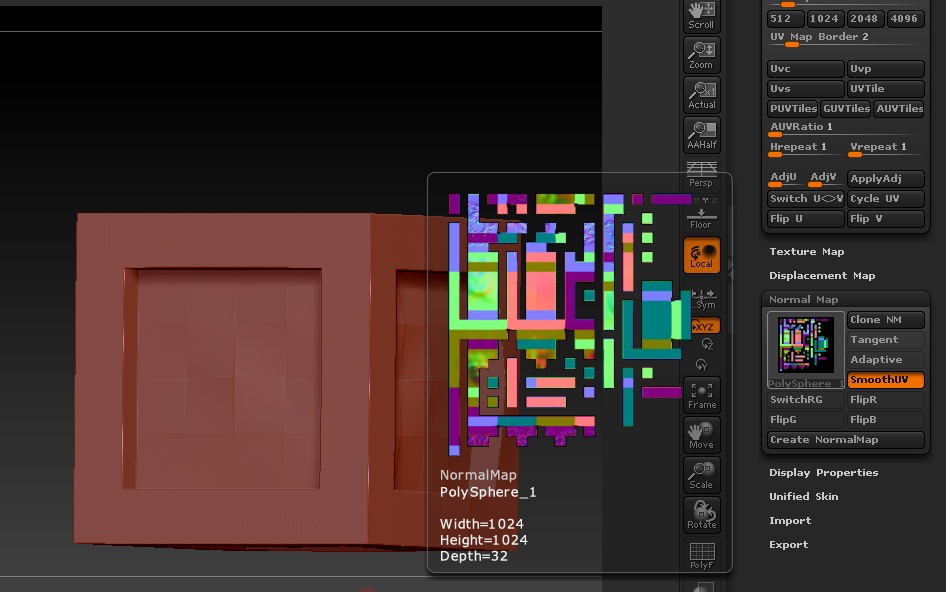
Task: Frame the mesh in view
Action: click(x=702, y=395)
